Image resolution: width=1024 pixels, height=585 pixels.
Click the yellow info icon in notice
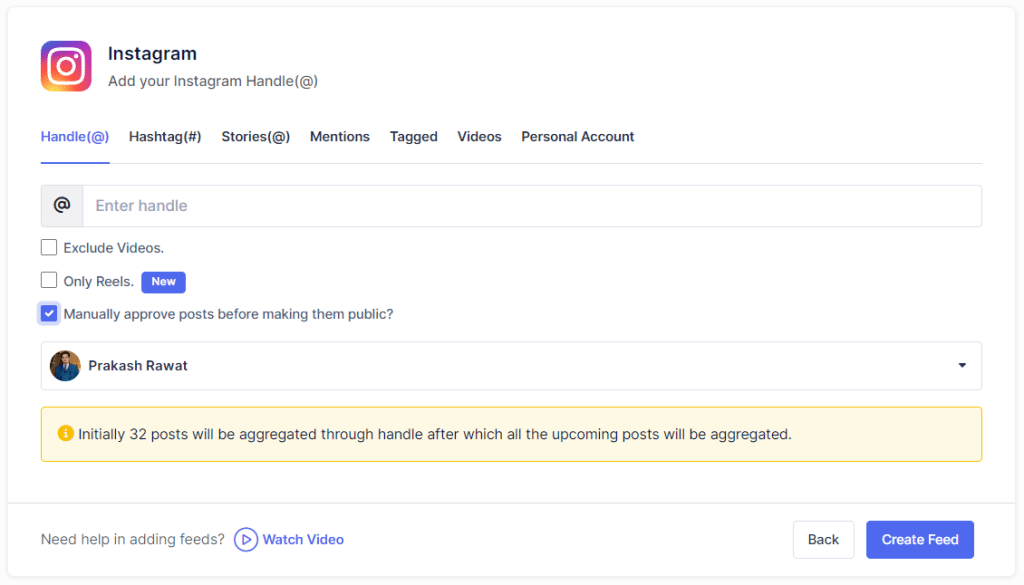click(x=66, y=434)
